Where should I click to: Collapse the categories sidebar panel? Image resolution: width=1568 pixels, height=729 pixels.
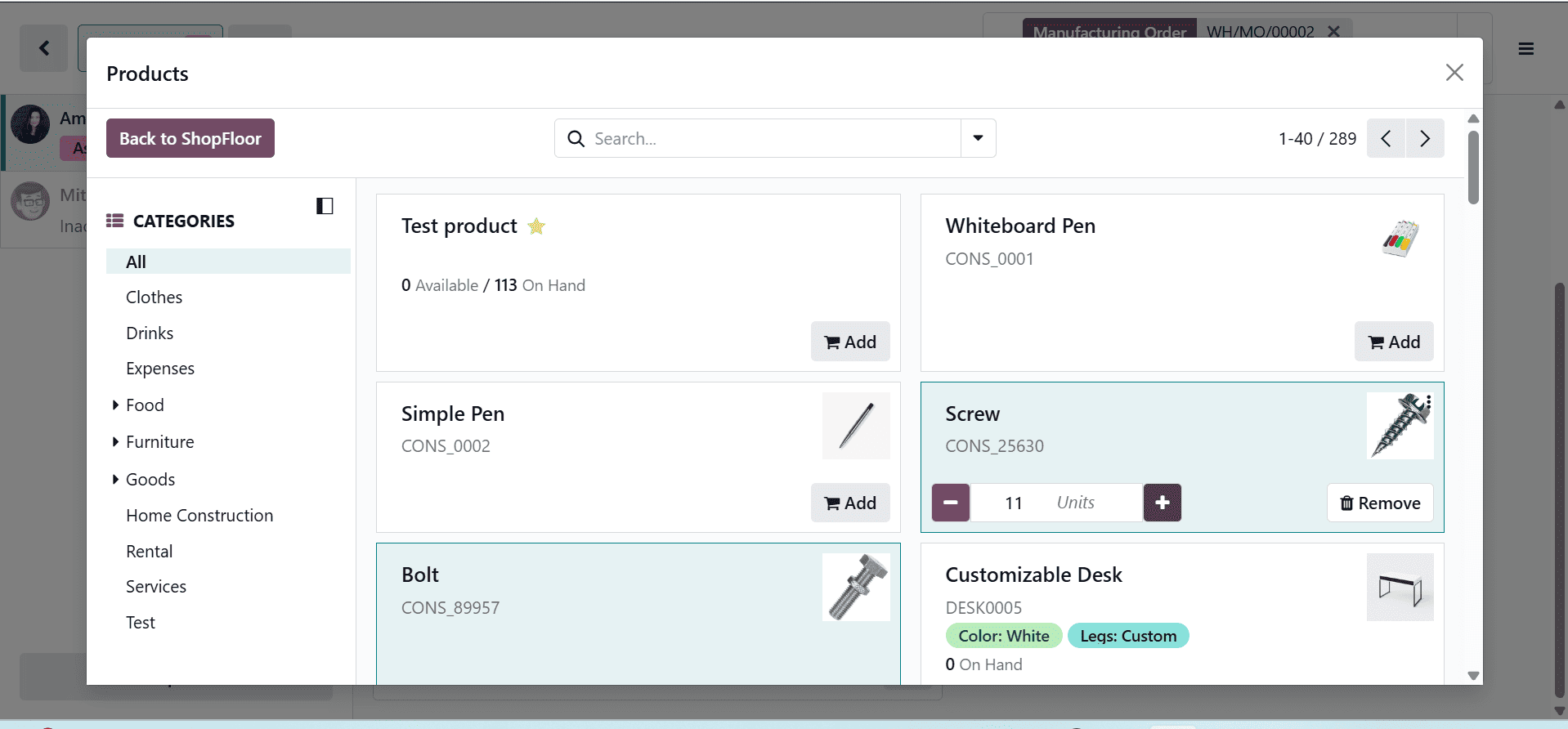325,206
